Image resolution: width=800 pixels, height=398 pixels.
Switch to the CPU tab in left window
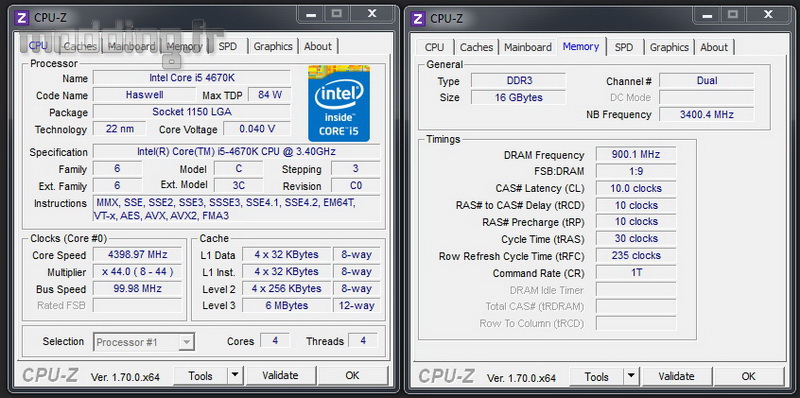[x=38, y=46]
